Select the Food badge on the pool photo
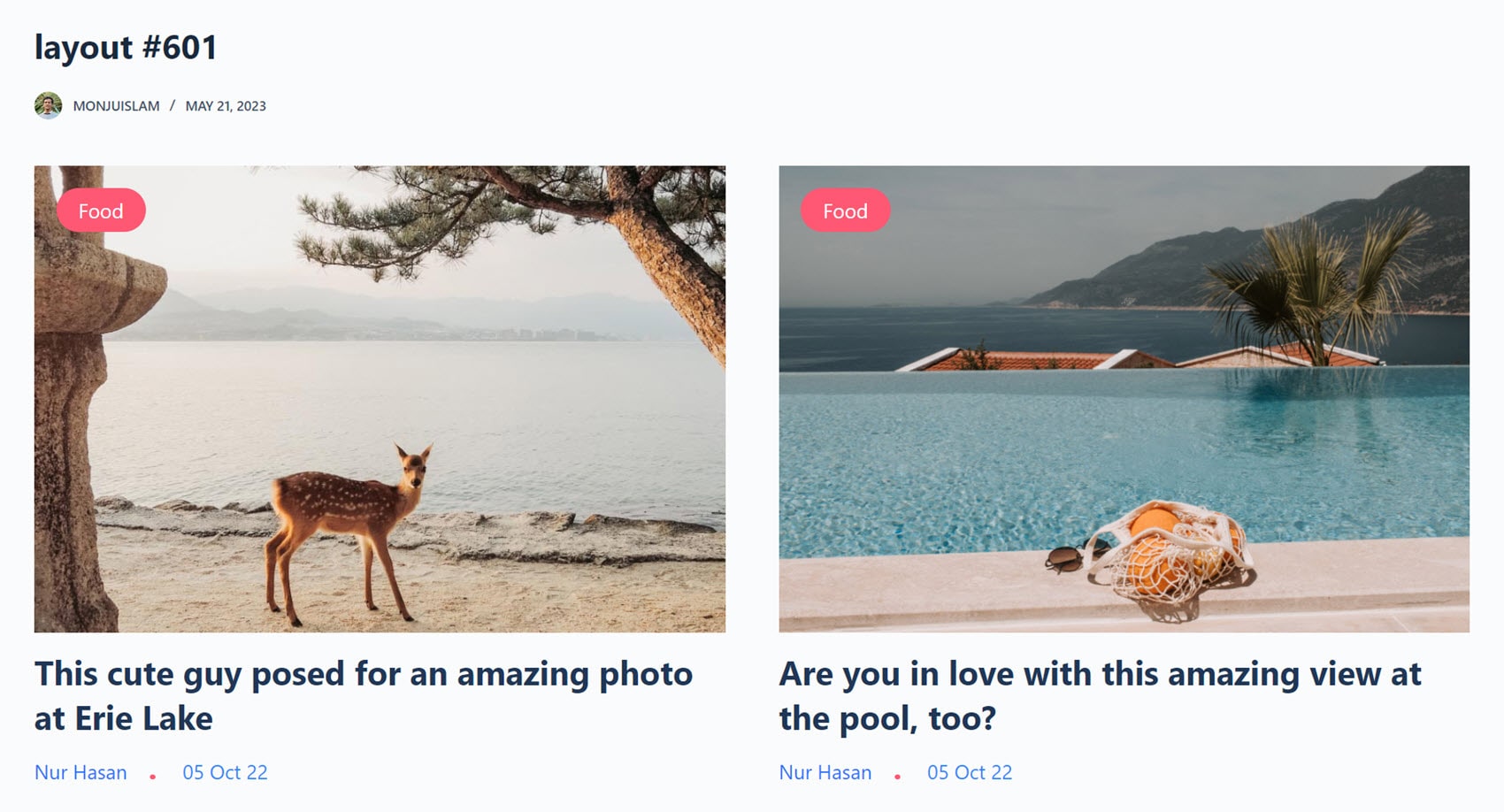Screen dimensions: 1504x812 pyautogui.click(x=845, y=211)
